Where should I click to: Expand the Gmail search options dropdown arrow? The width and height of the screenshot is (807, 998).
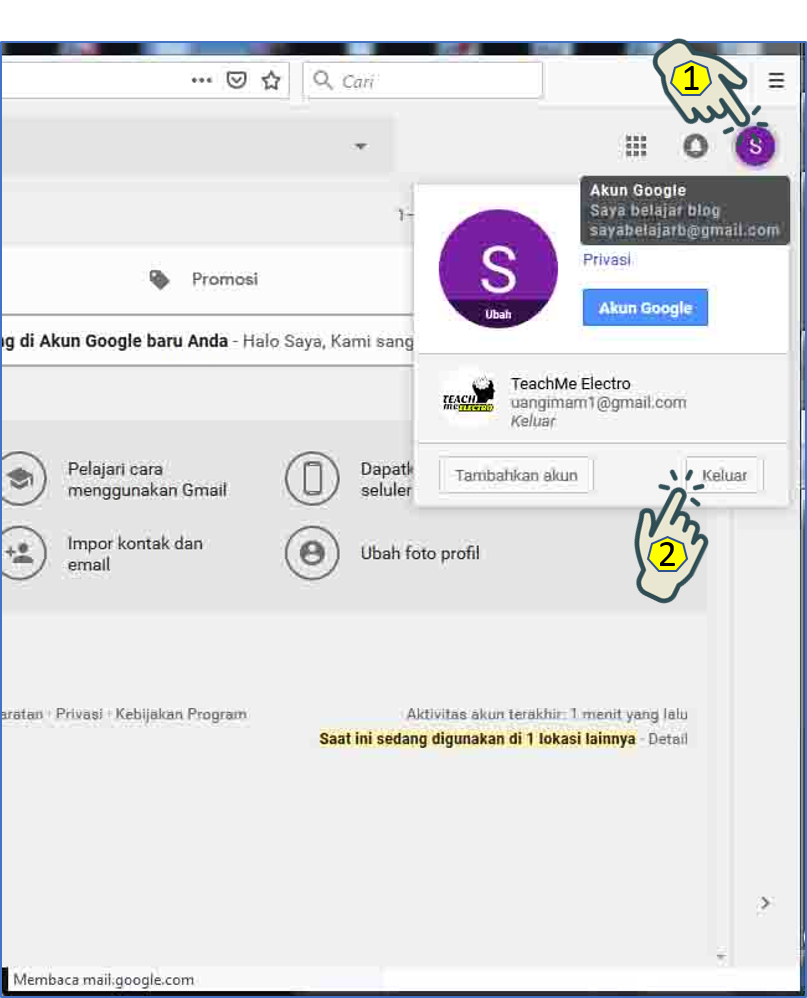point(360,146)
